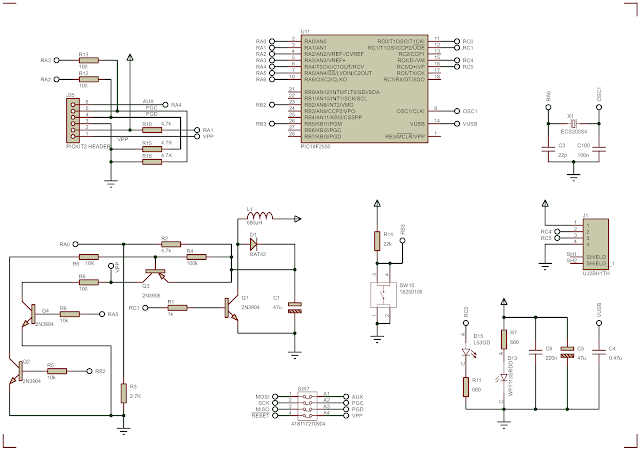Select resistor R6 10K
Viewport: 640px width, 450px height.
point(89,257)
